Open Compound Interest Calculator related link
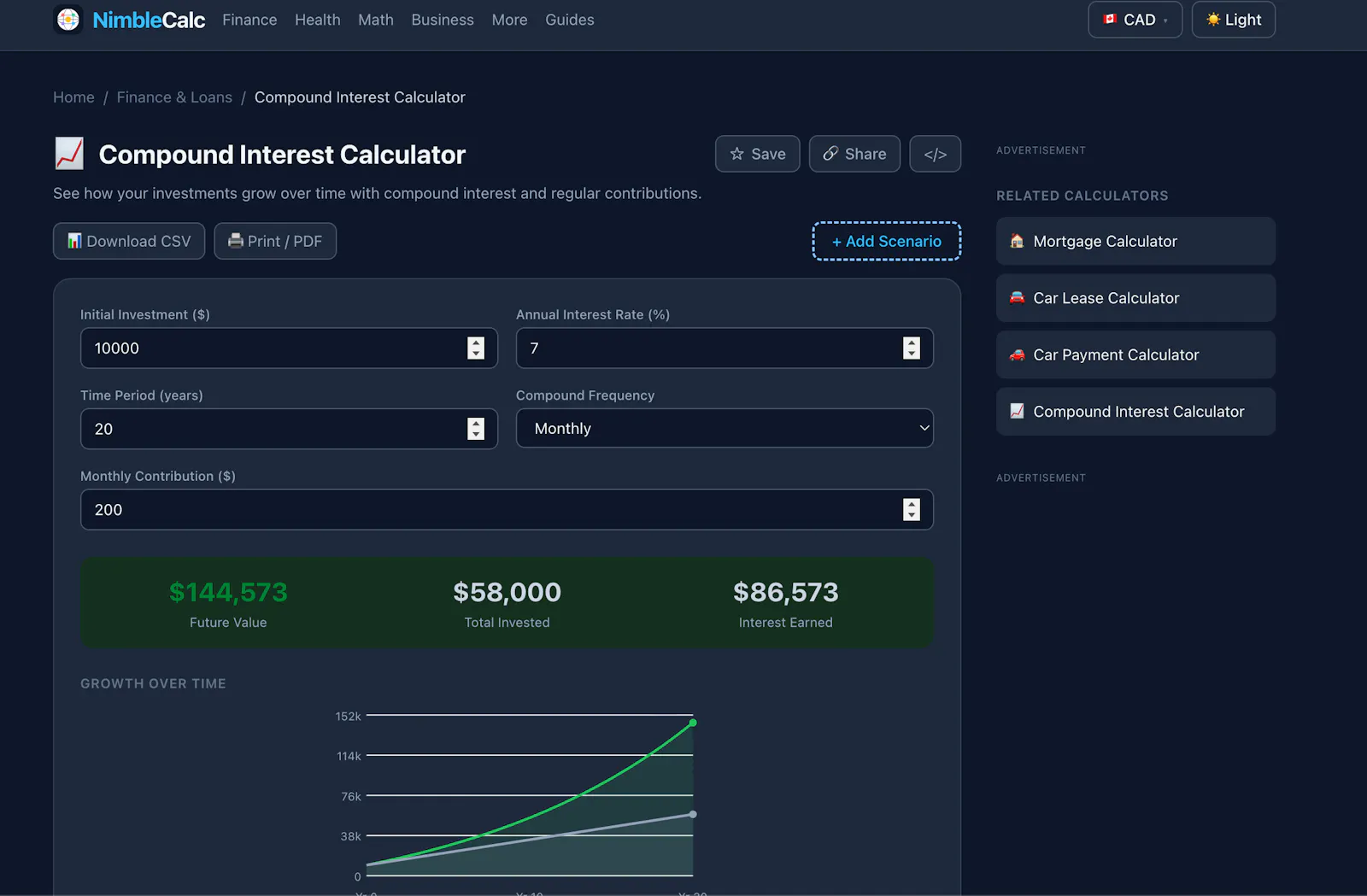This screenshot has width=1367, height=896. coord(1135,412)
